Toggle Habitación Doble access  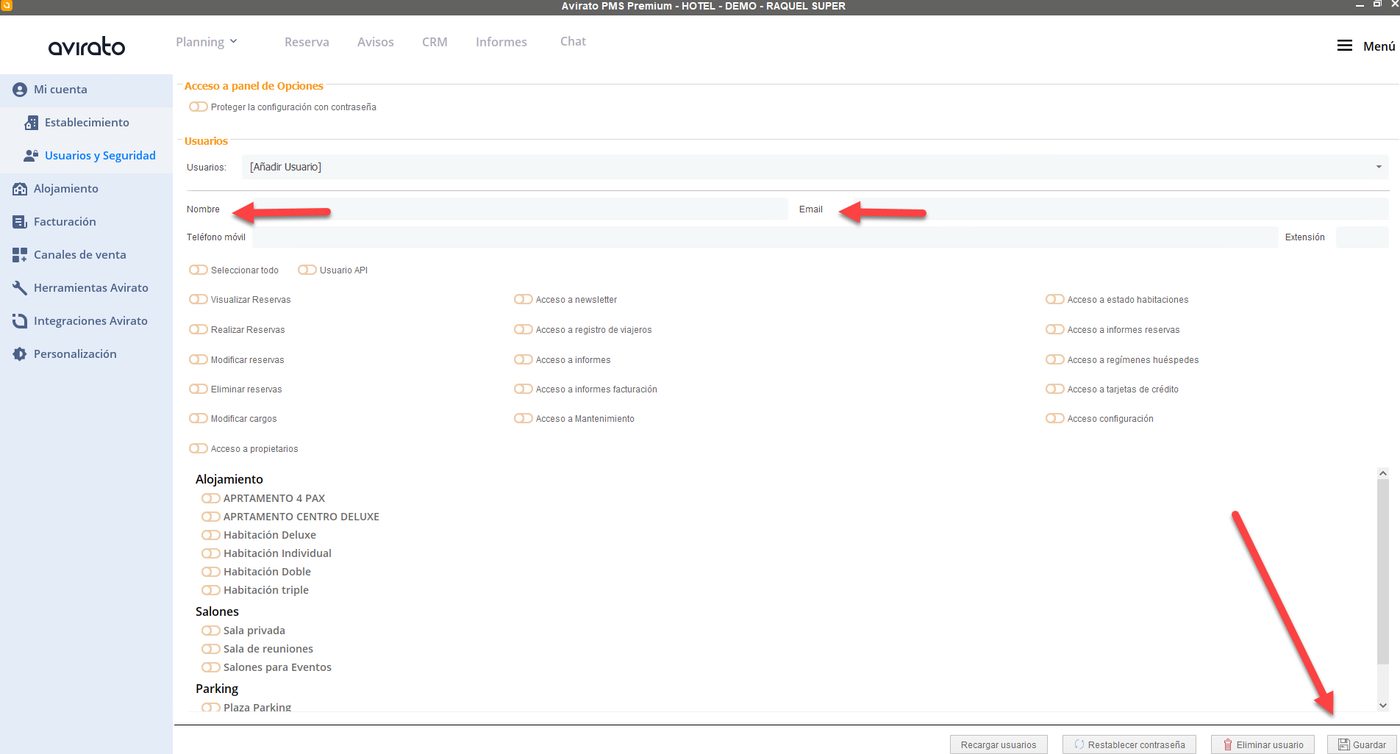click(210, 572)
